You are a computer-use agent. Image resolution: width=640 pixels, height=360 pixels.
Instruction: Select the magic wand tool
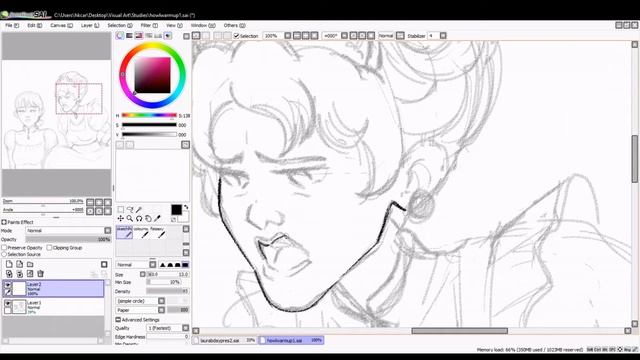139,209
